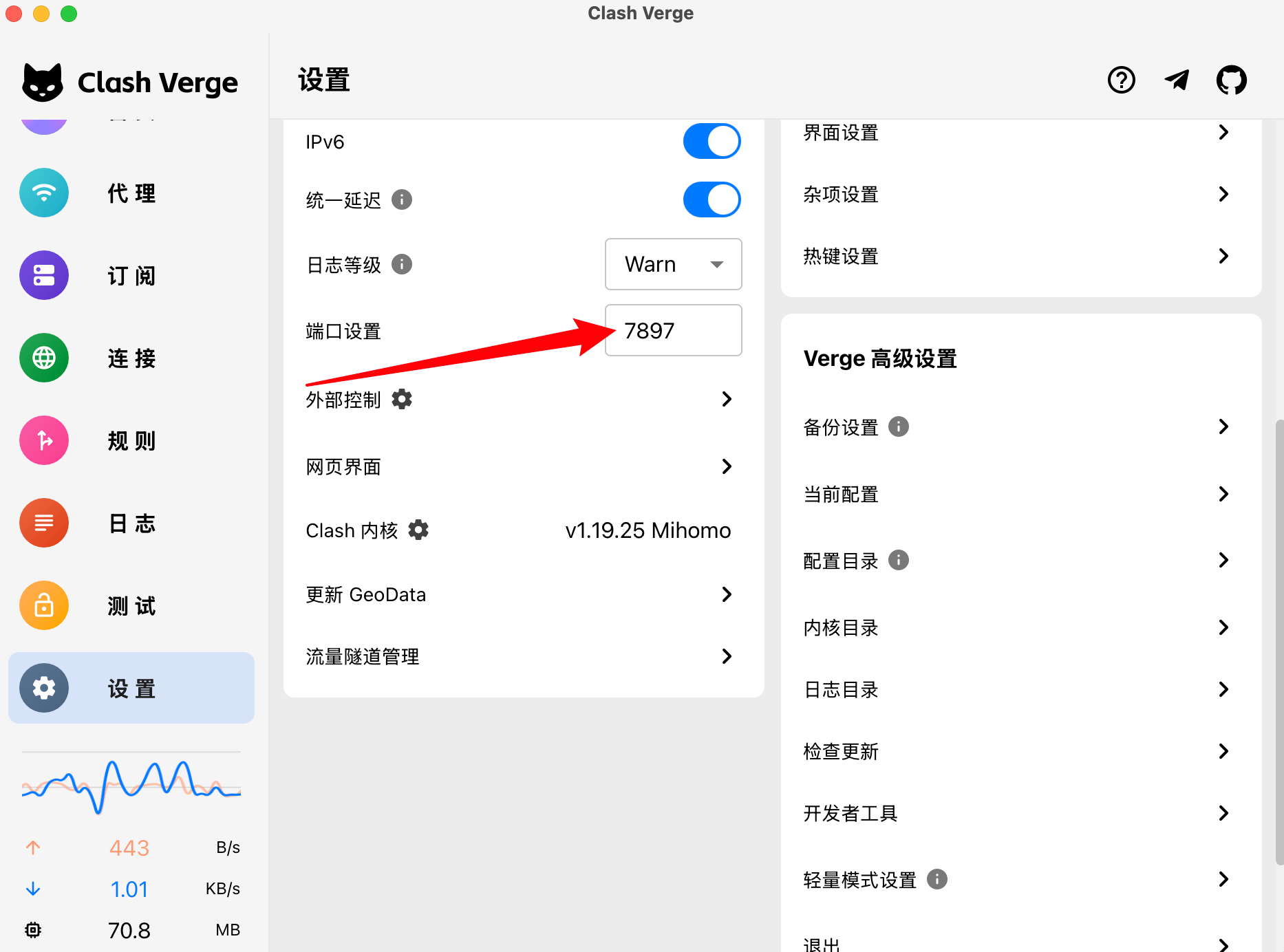
Task: Click the info icon beside 日志等级
Action: pyautogui.click(x=402, y=264)
